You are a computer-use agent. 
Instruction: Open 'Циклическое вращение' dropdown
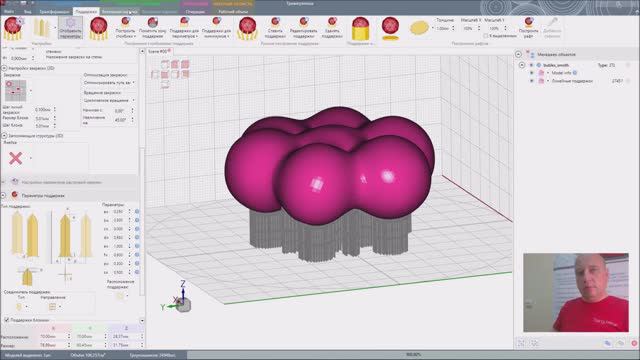click(x=109, y=100)
